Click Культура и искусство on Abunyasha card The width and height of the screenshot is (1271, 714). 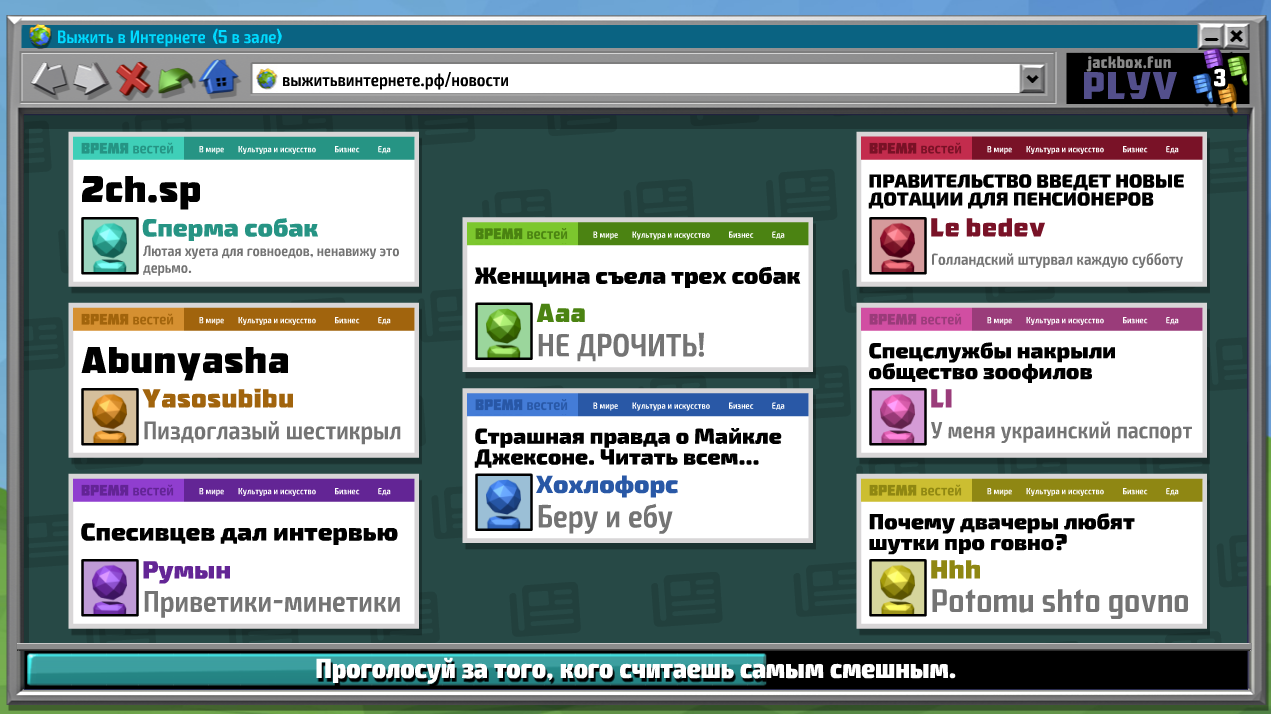[x=277, y=320]
